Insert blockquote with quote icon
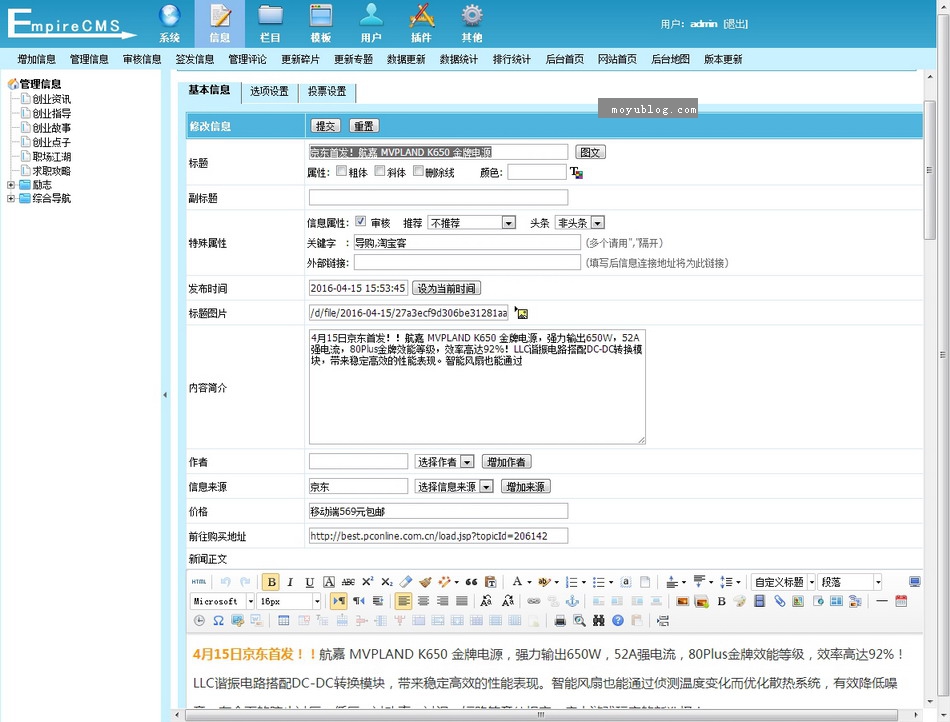Image resolution: width=950 pixels, height=722 pixels. [x=471, y=582]
